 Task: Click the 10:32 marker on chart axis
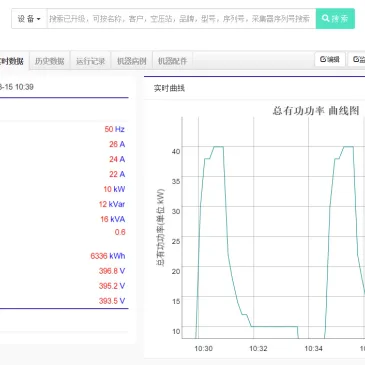click(x=258, y=349)
